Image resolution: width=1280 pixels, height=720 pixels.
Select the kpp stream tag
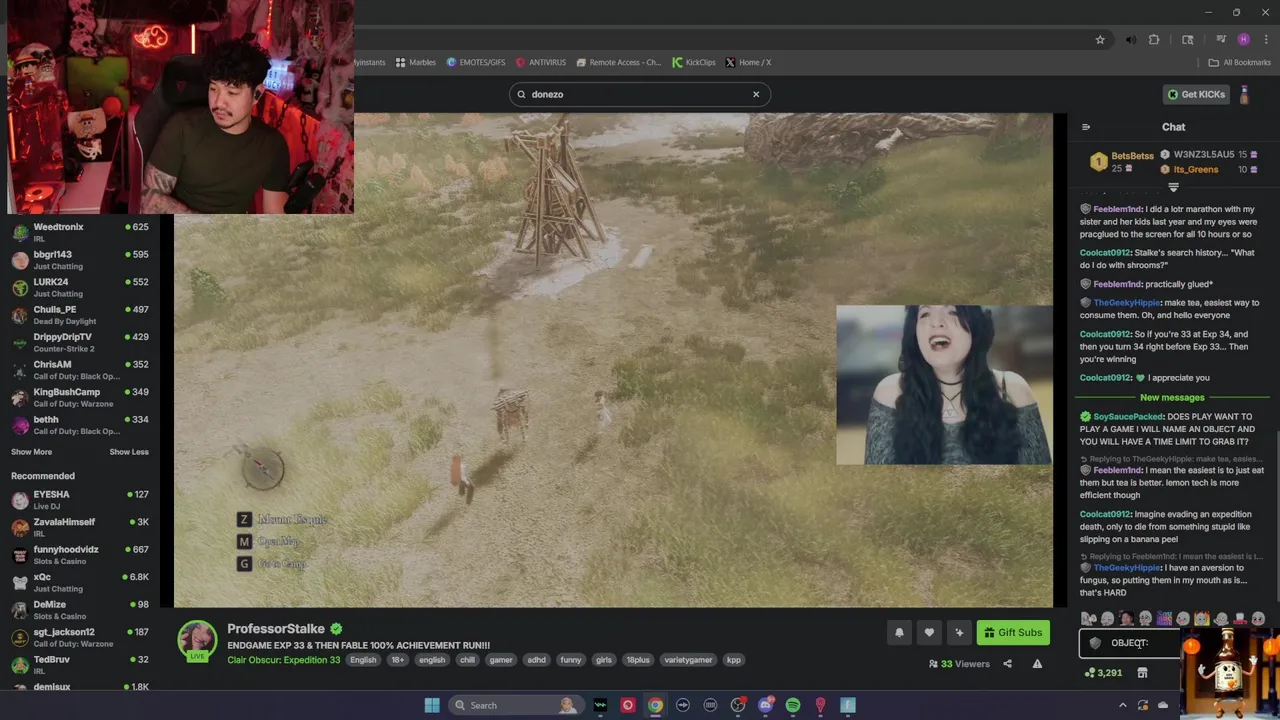[x=734, y=660]
